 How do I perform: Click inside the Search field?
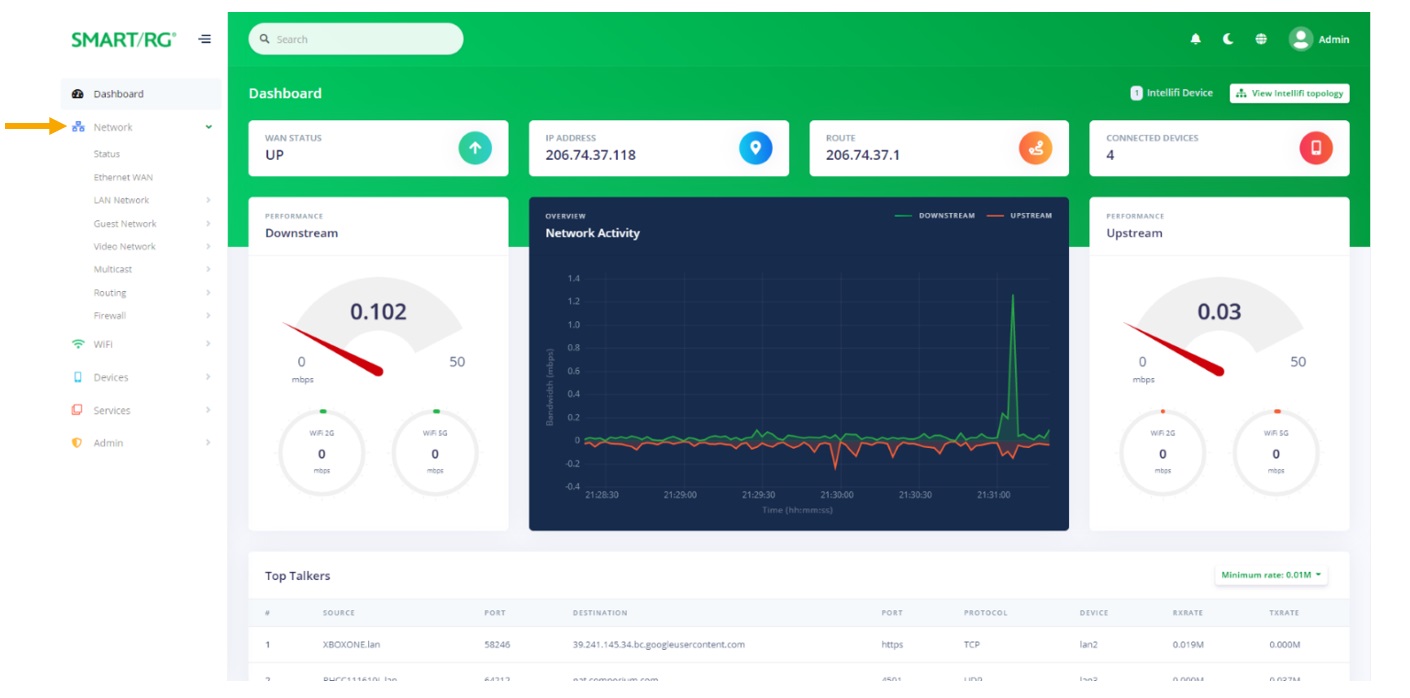click(x=356, y=39)
